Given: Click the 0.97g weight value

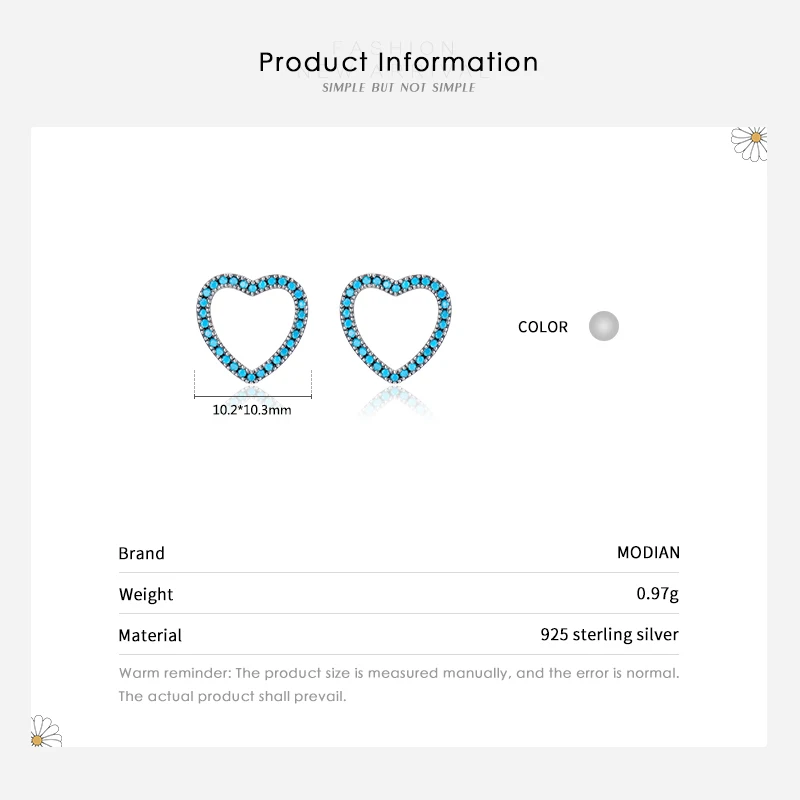Looking at the screenshot, I should [657, 594].
